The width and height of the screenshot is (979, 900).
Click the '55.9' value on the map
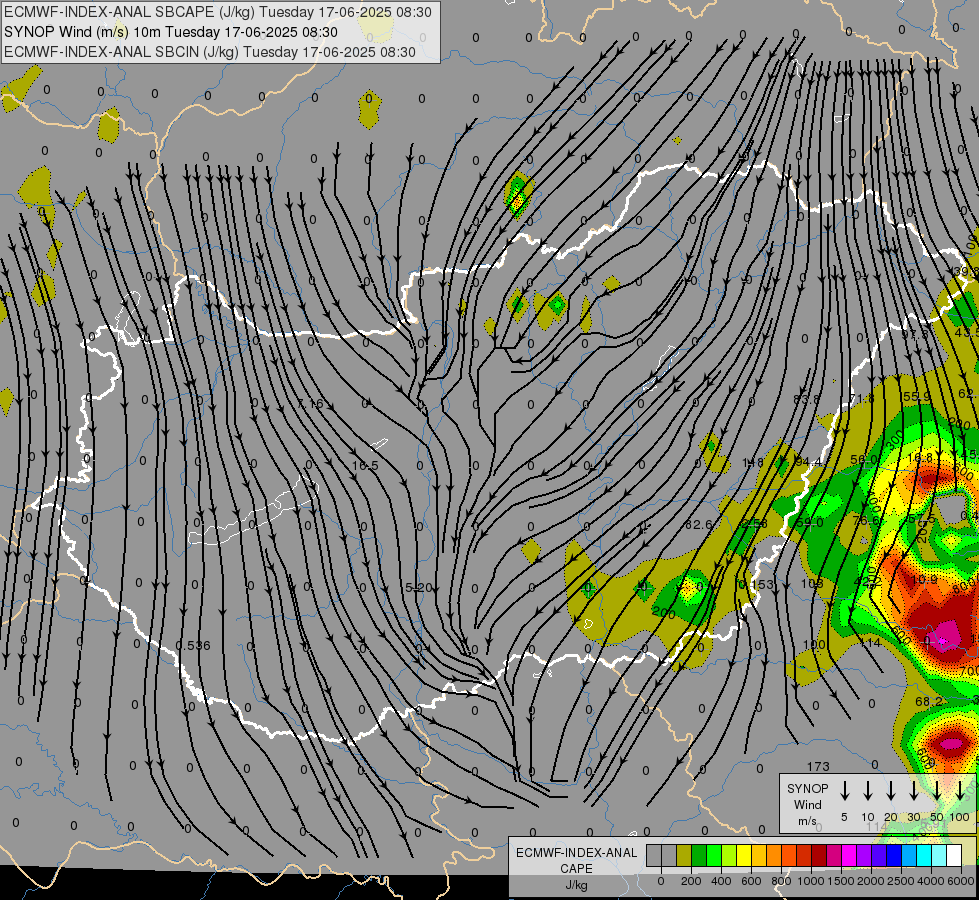[917, 397]
